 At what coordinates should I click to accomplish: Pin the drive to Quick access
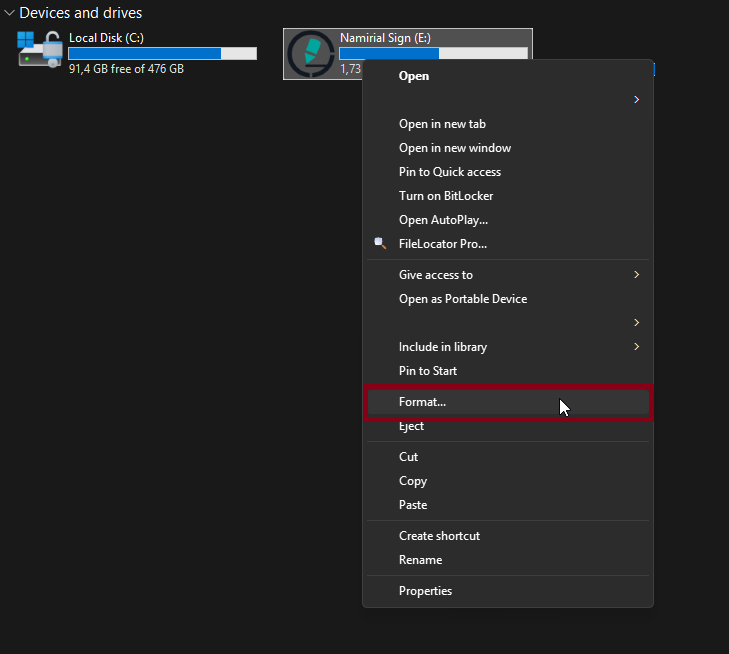coord(449,172)
